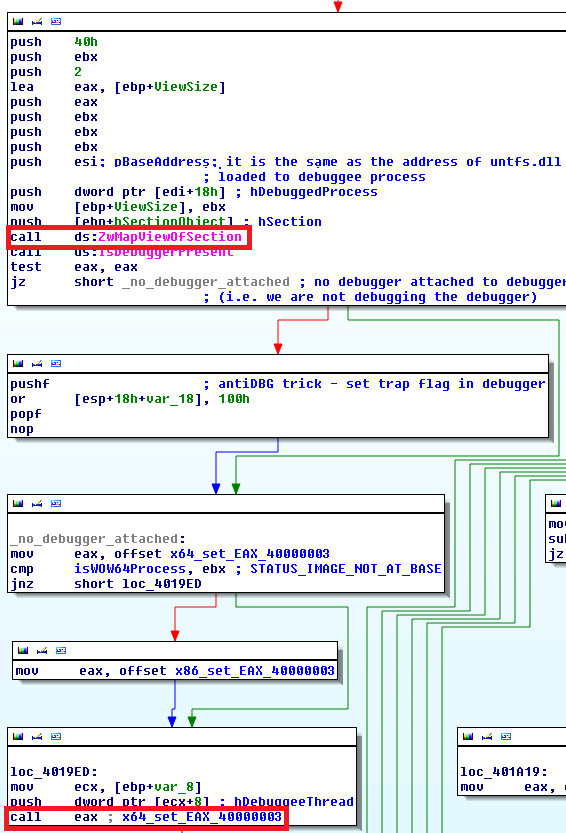Click the set node color icon on the pushf node
The width and height of the screenshot is (566, 833).
tap(18, 364)
